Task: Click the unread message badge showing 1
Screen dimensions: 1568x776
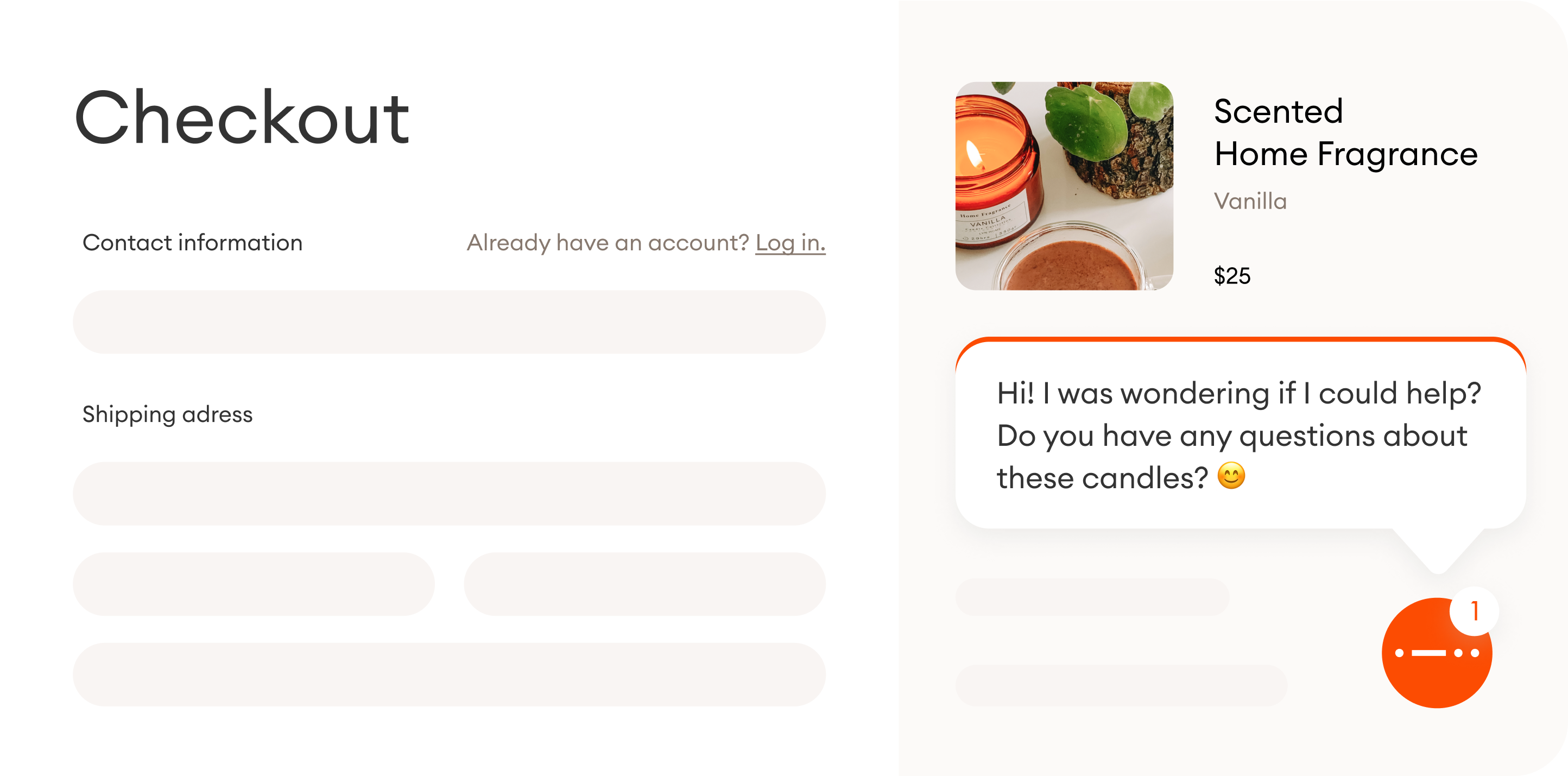Action: pos(1474,610)
